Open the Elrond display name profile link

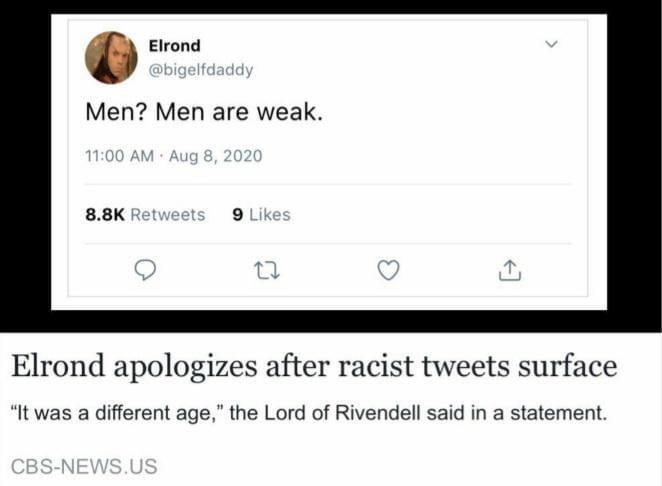coord(174,46)
